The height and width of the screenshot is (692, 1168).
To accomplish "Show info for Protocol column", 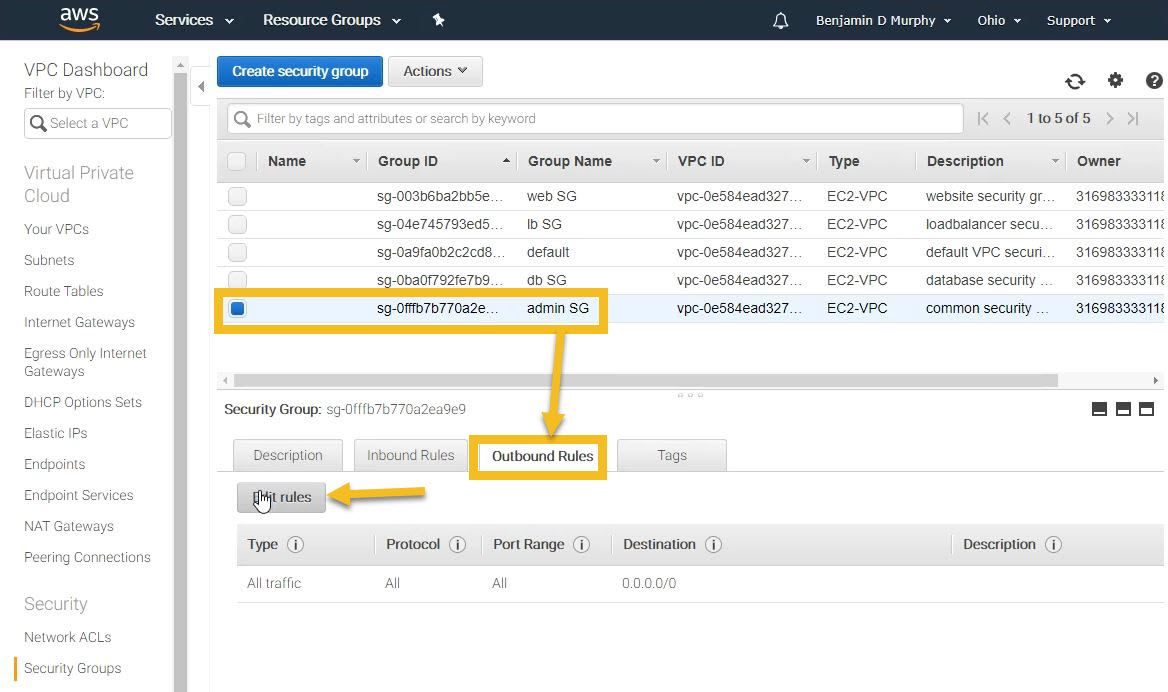I will [458, 545].
